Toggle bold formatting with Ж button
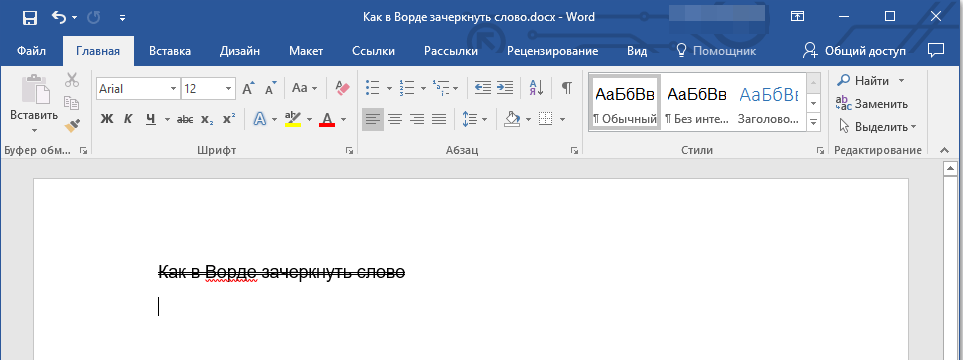This screenshot has height=360, width=963. [107, 119]
